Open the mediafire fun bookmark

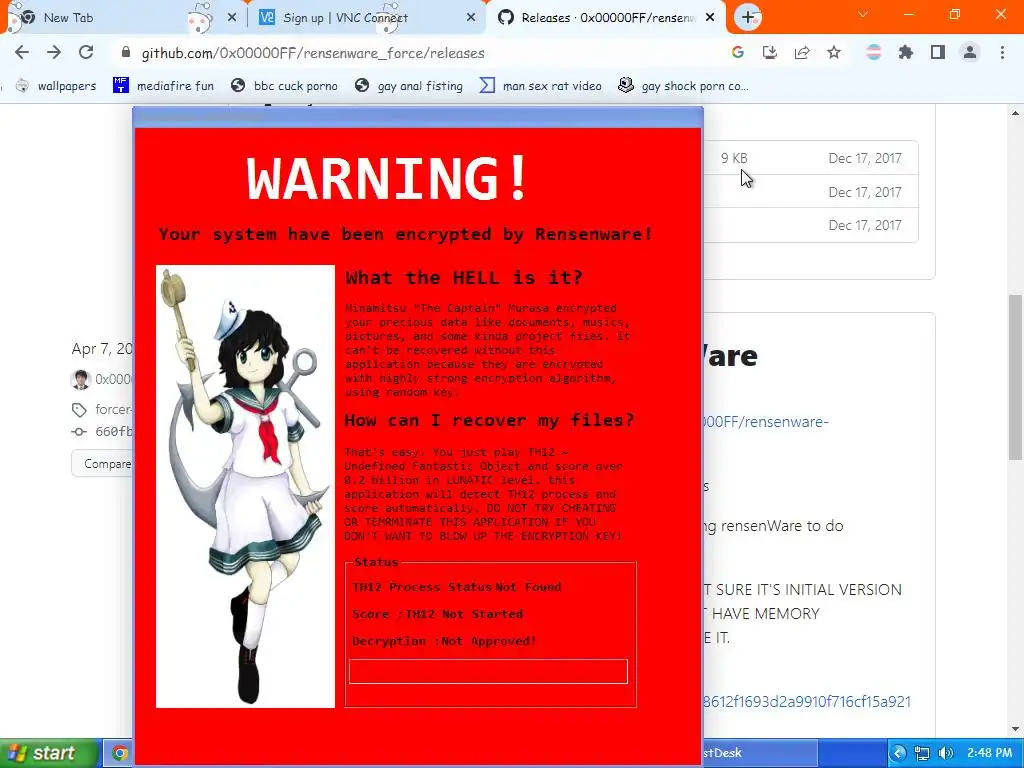[163, 86]
